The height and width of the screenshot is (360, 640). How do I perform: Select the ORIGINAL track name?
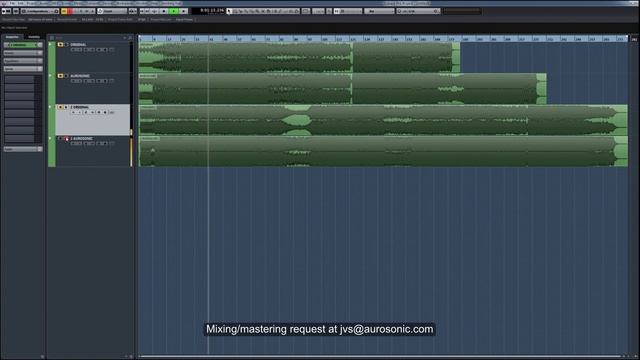78,44
